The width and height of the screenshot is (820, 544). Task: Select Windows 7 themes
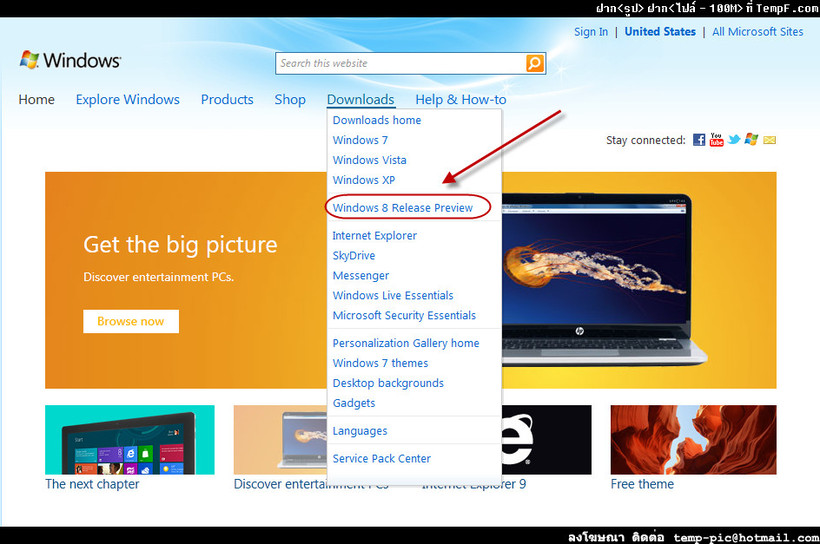click(380, 363)
